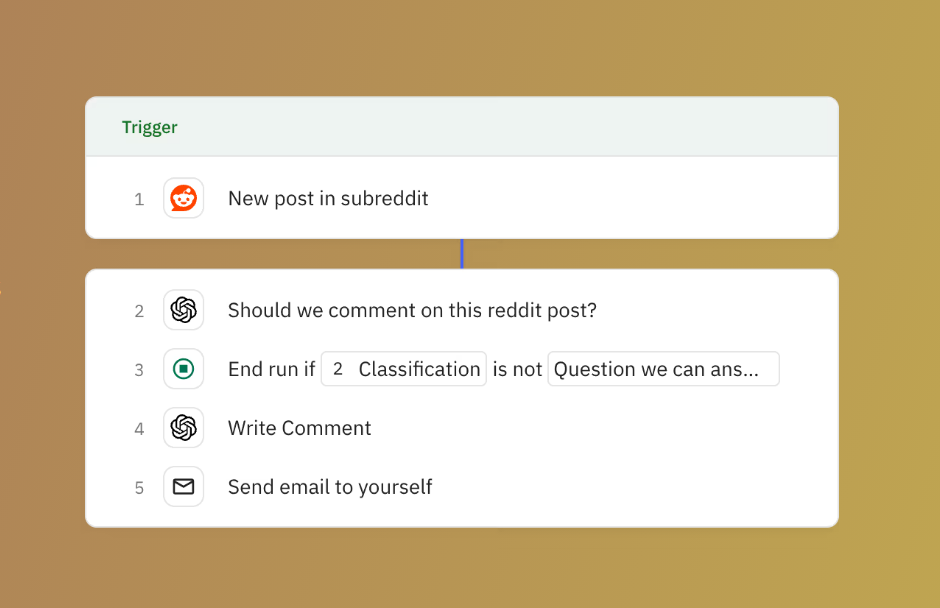Click step number 2 in the actions list
This screenshot has height=608, width=940.
(x=139, y=311)
